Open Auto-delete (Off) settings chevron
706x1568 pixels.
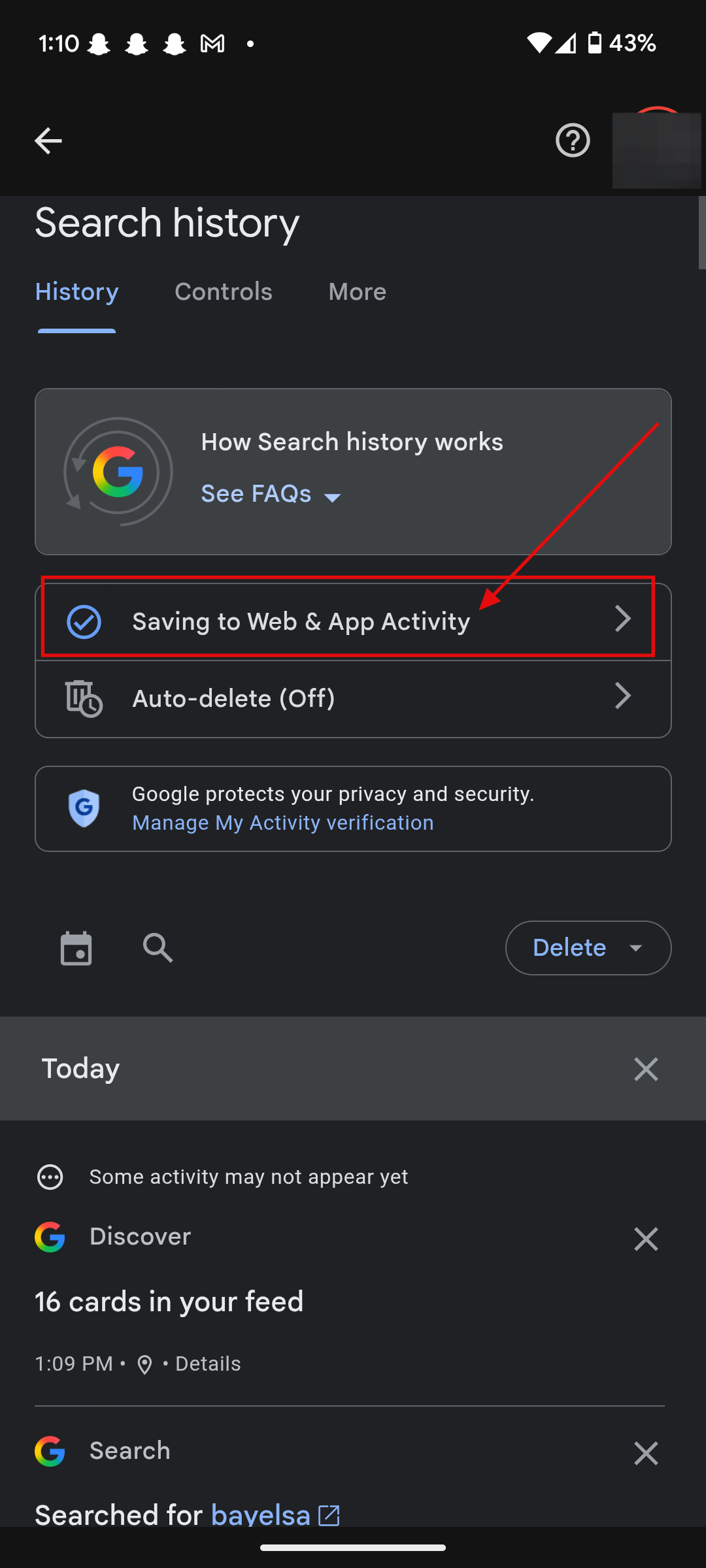(x=622, y=696)
